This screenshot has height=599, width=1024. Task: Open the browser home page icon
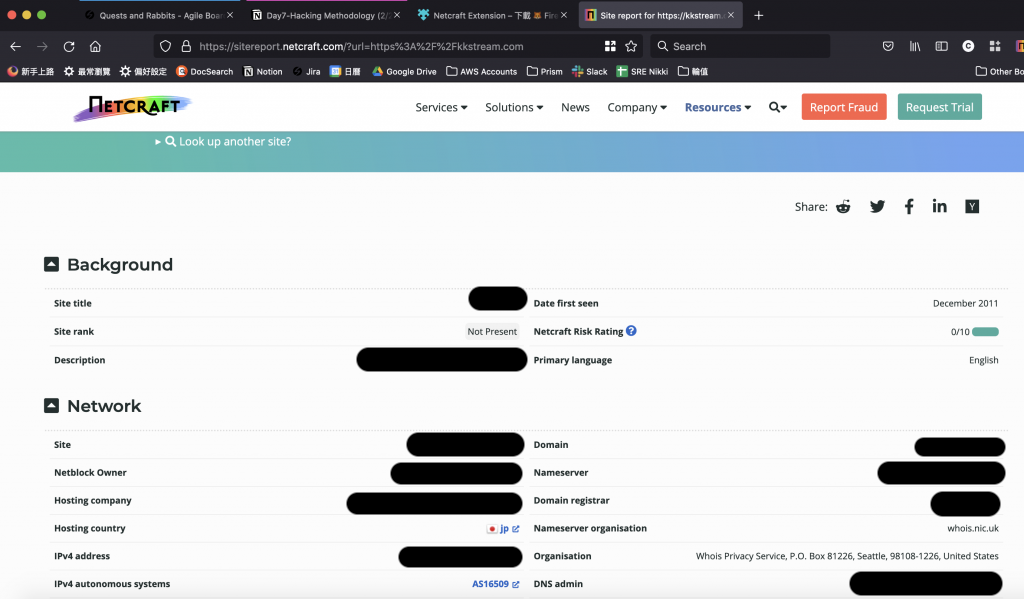click(95, 46)
